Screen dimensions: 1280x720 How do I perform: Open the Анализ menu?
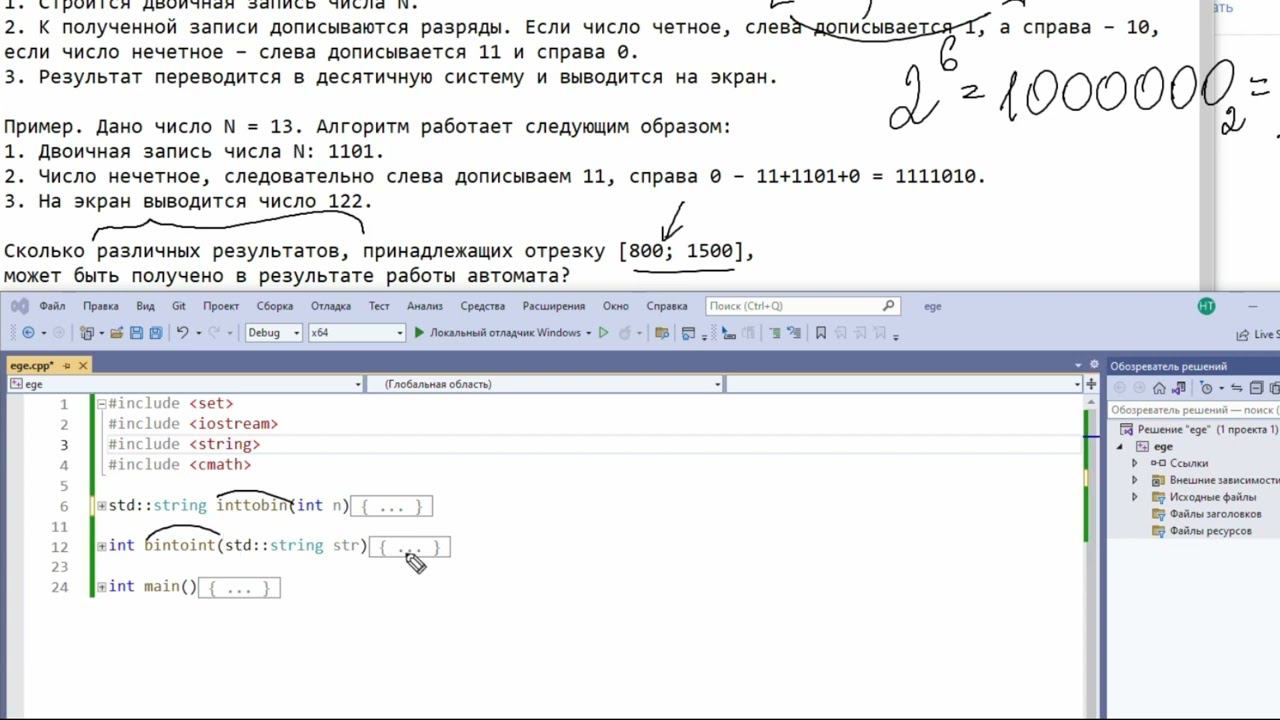(x=425, y=306)
